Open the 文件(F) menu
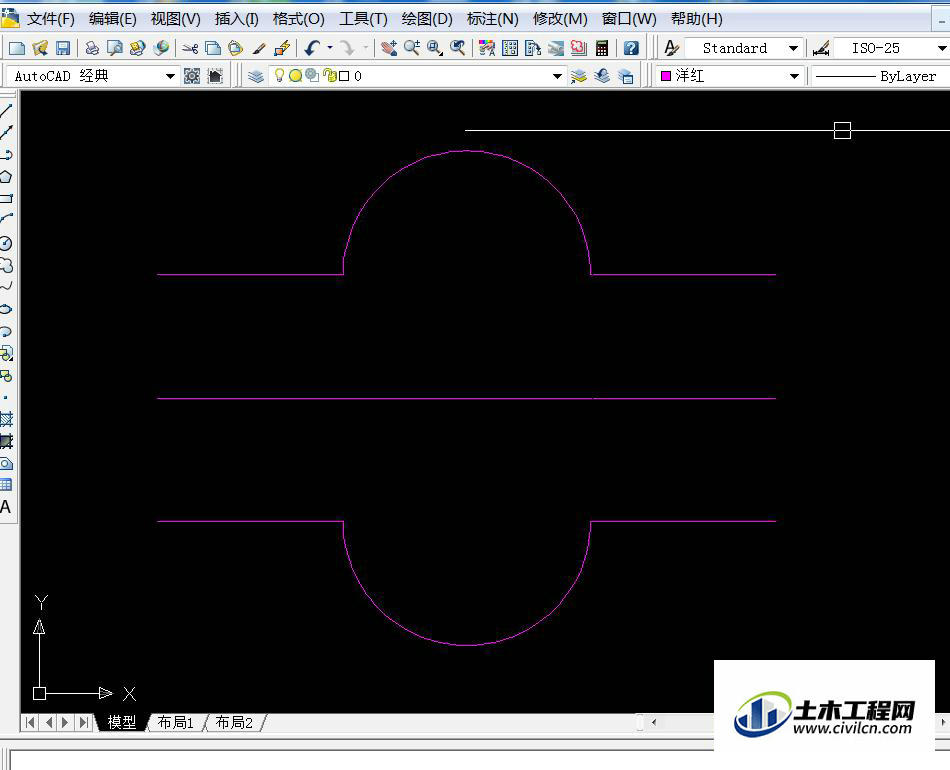 coord(51,19)
